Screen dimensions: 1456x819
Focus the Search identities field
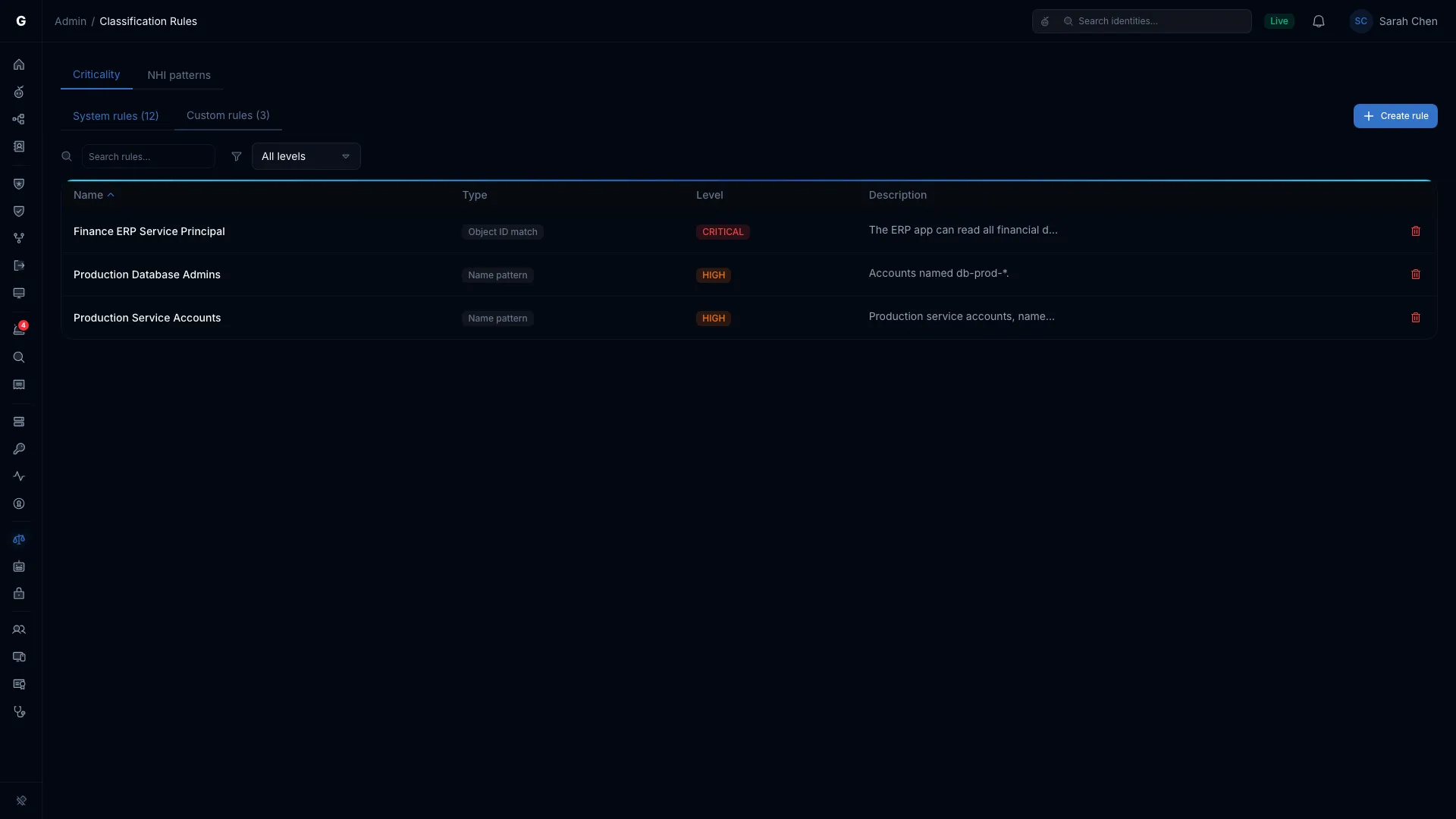(x=1142, y=21)
